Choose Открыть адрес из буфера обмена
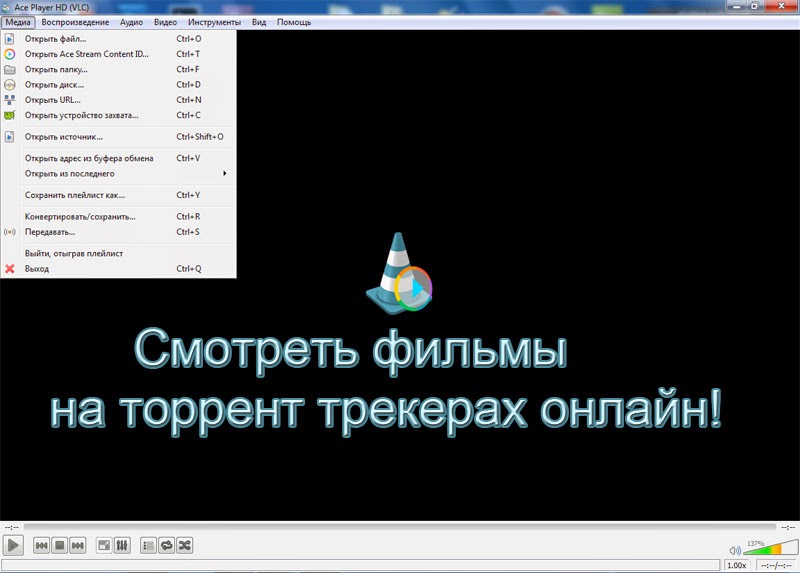This screenshot has height=573, width=800. (118, 158)
